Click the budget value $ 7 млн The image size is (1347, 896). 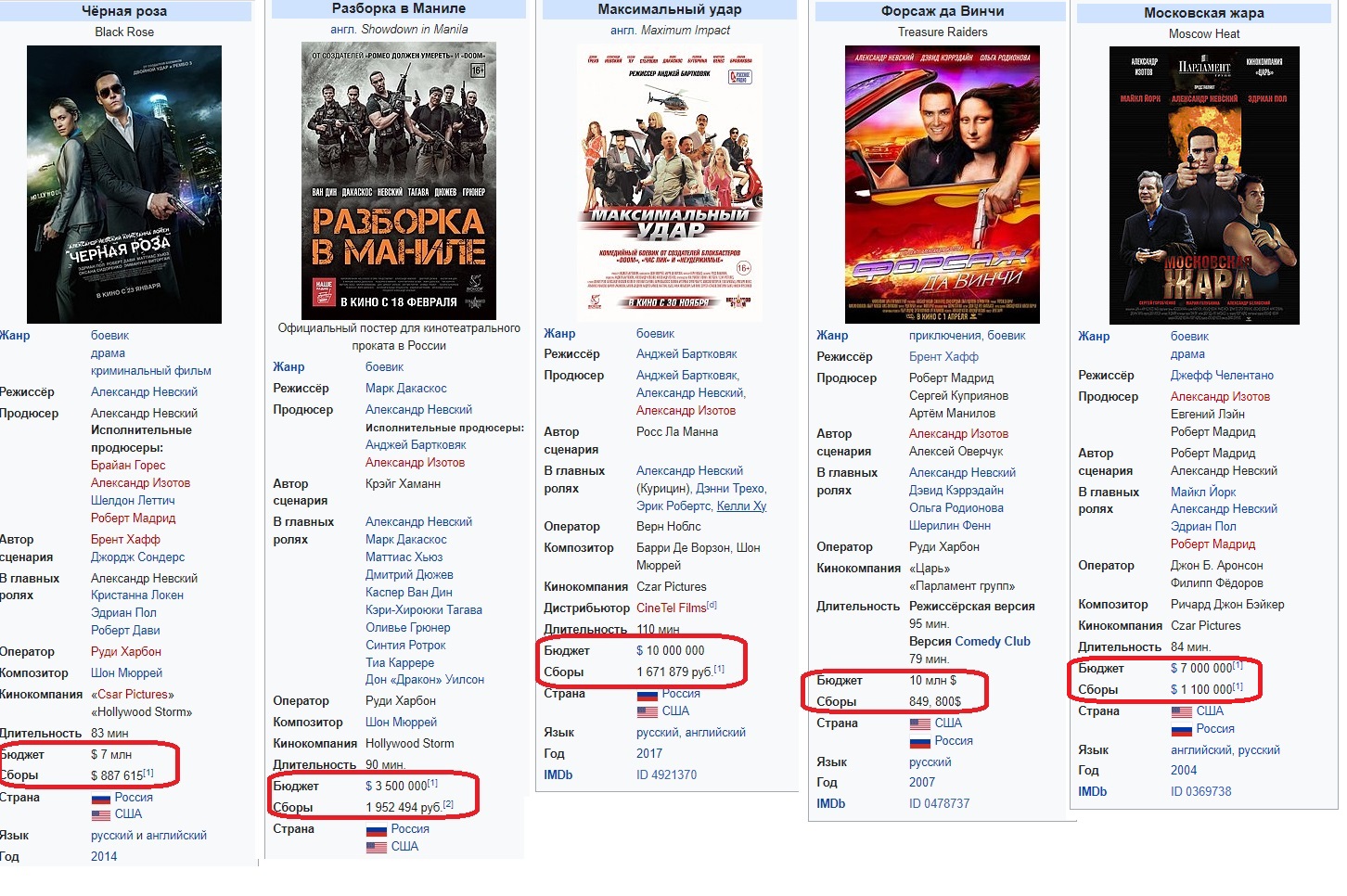[111, 755]
